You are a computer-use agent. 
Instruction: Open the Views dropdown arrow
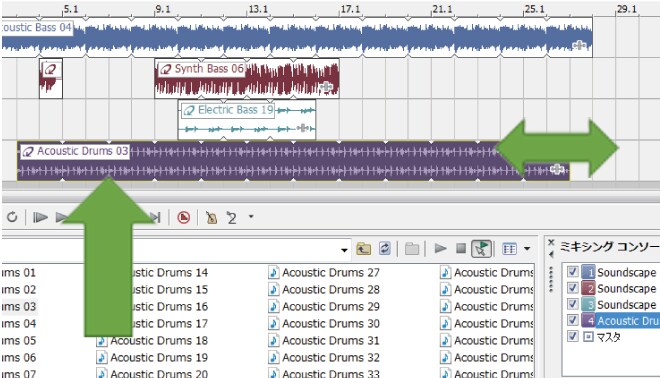(527, 249)
